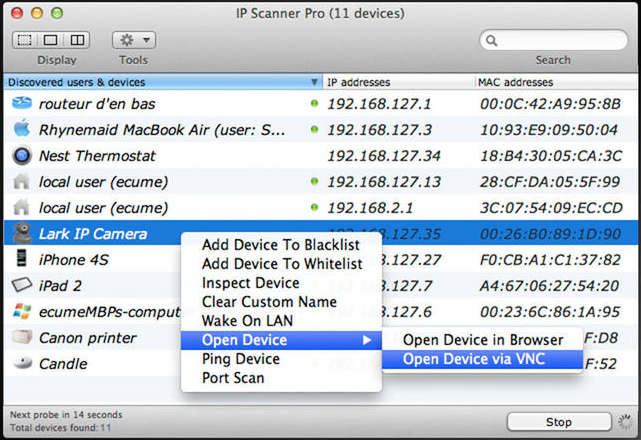Select the split-pane Display icon

(77, 40)
